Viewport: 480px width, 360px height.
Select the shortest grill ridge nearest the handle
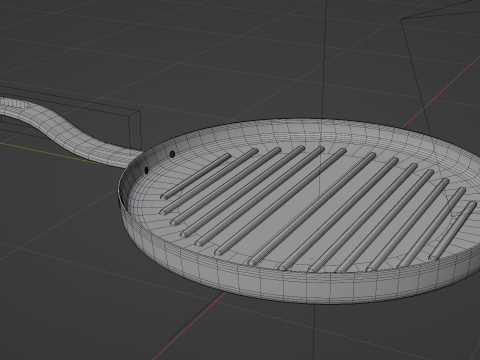click(195, 177)
